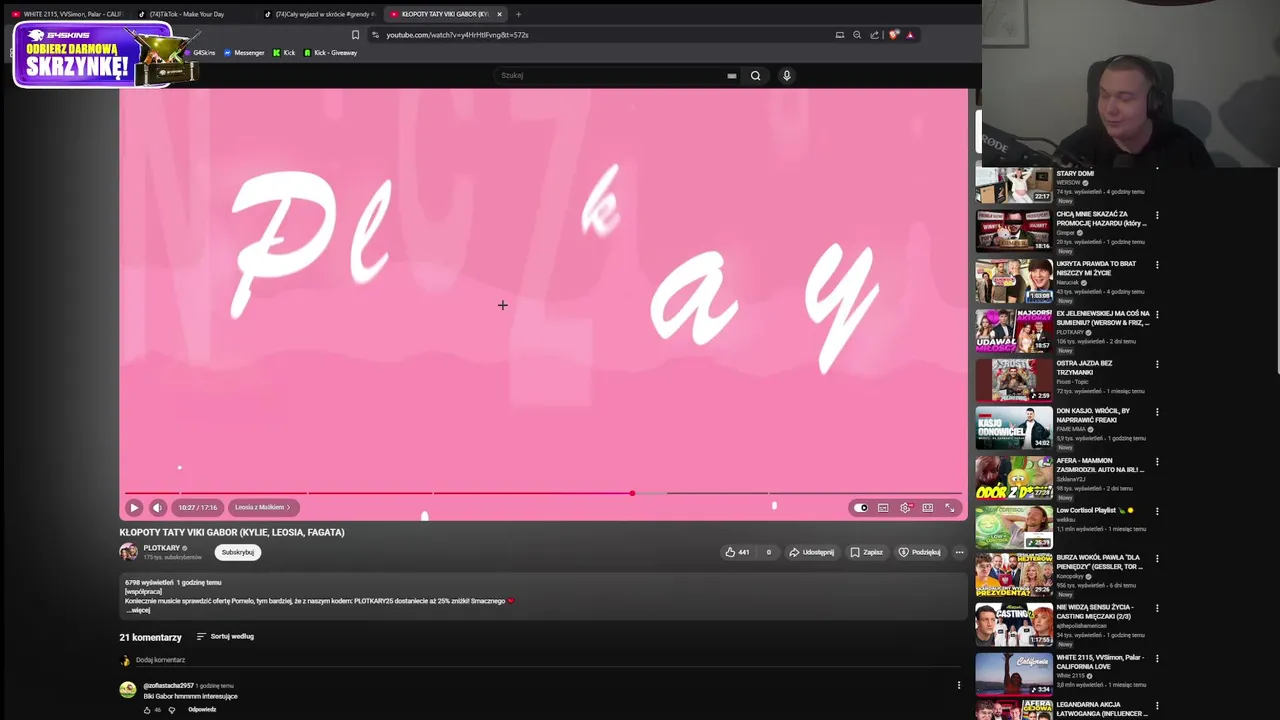The image size is (1280, 720).
Task: Like the comment from @zofiastacha2957
Action: (x=147, y=710)
